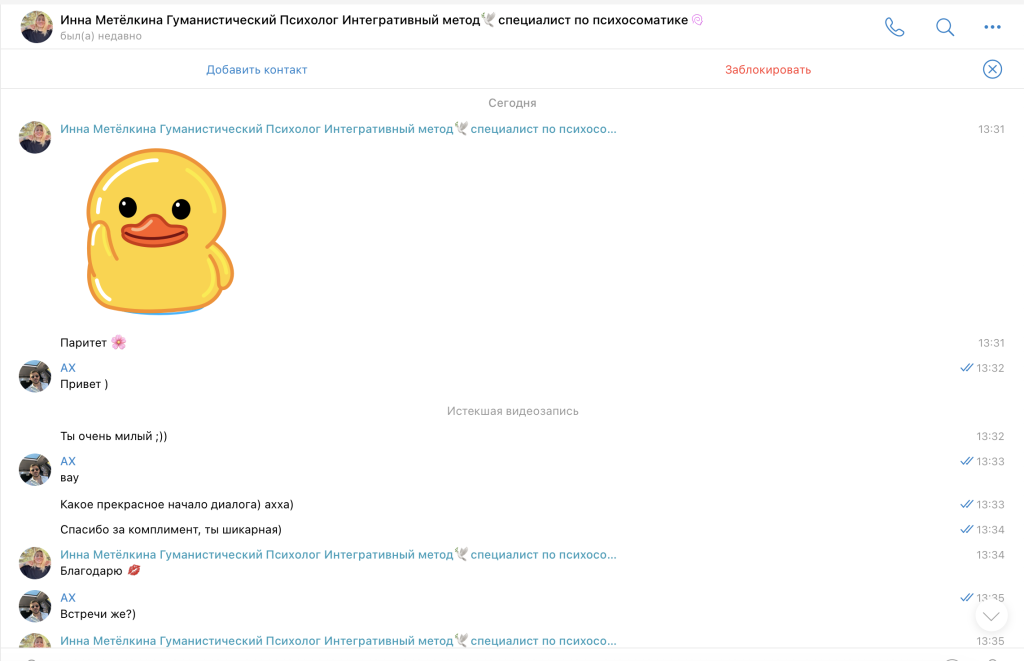The image size is (1024, 661).
Task: Start a voice call with phone icon
Action: click(894, 27)
